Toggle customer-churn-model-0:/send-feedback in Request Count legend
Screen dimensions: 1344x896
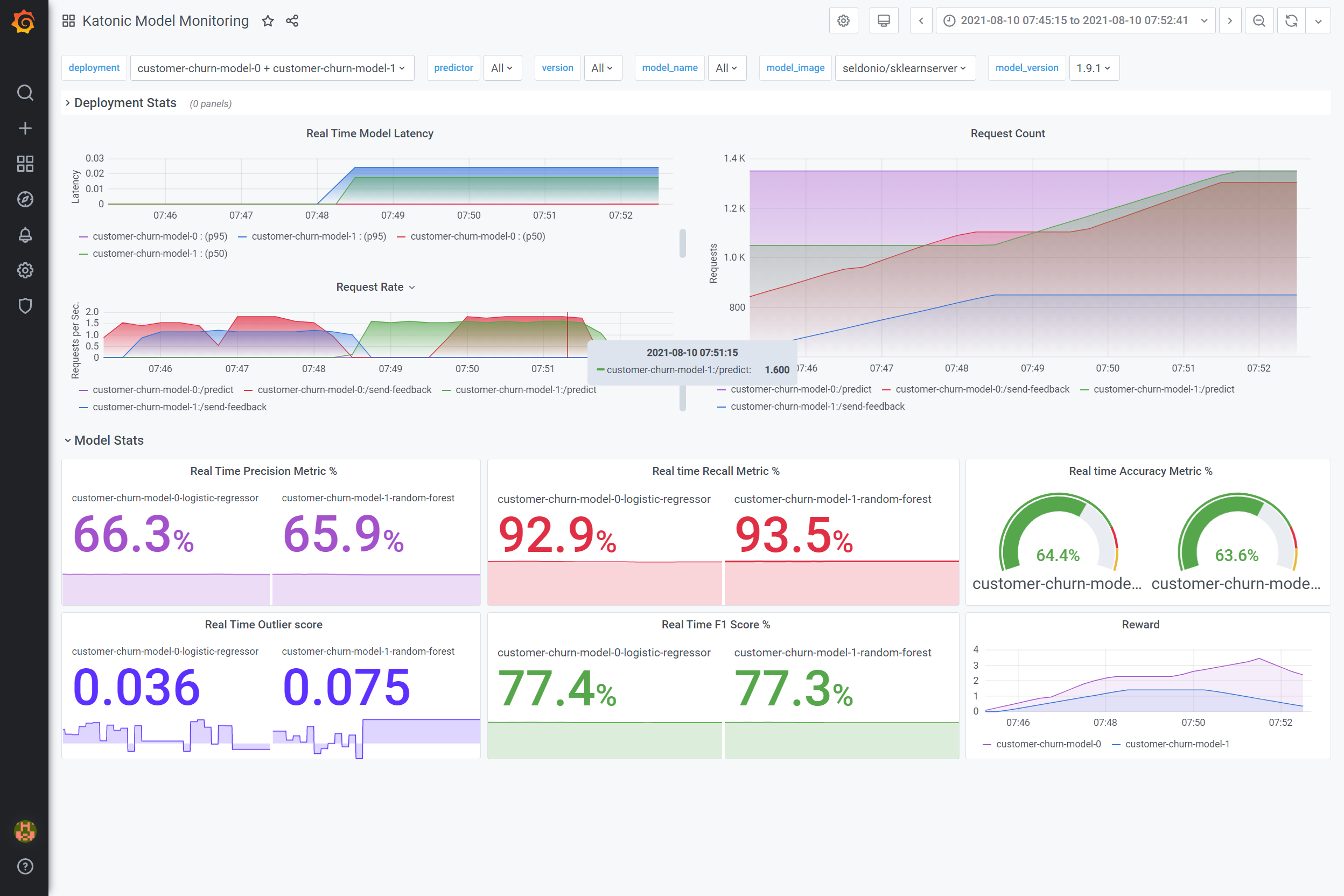click(982, 389)
